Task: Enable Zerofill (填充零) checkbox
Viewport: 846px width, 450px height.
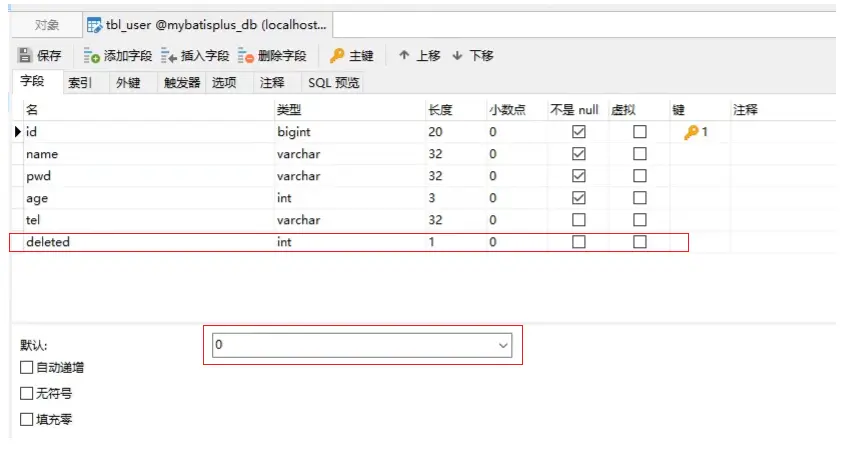Action: 26,419
